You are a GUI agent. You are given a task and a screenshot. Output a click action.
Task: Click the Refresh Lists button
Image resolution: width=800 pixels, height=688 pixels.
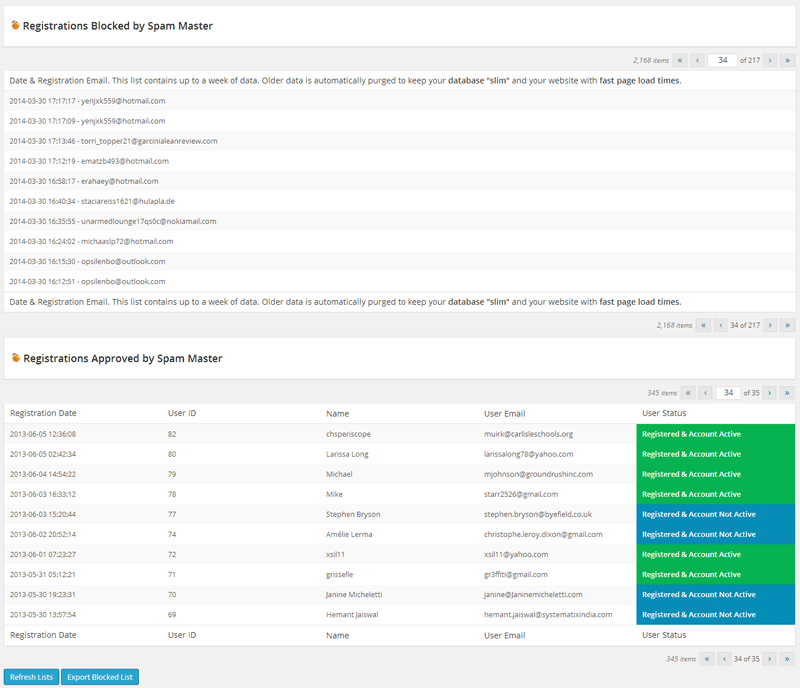32,677
